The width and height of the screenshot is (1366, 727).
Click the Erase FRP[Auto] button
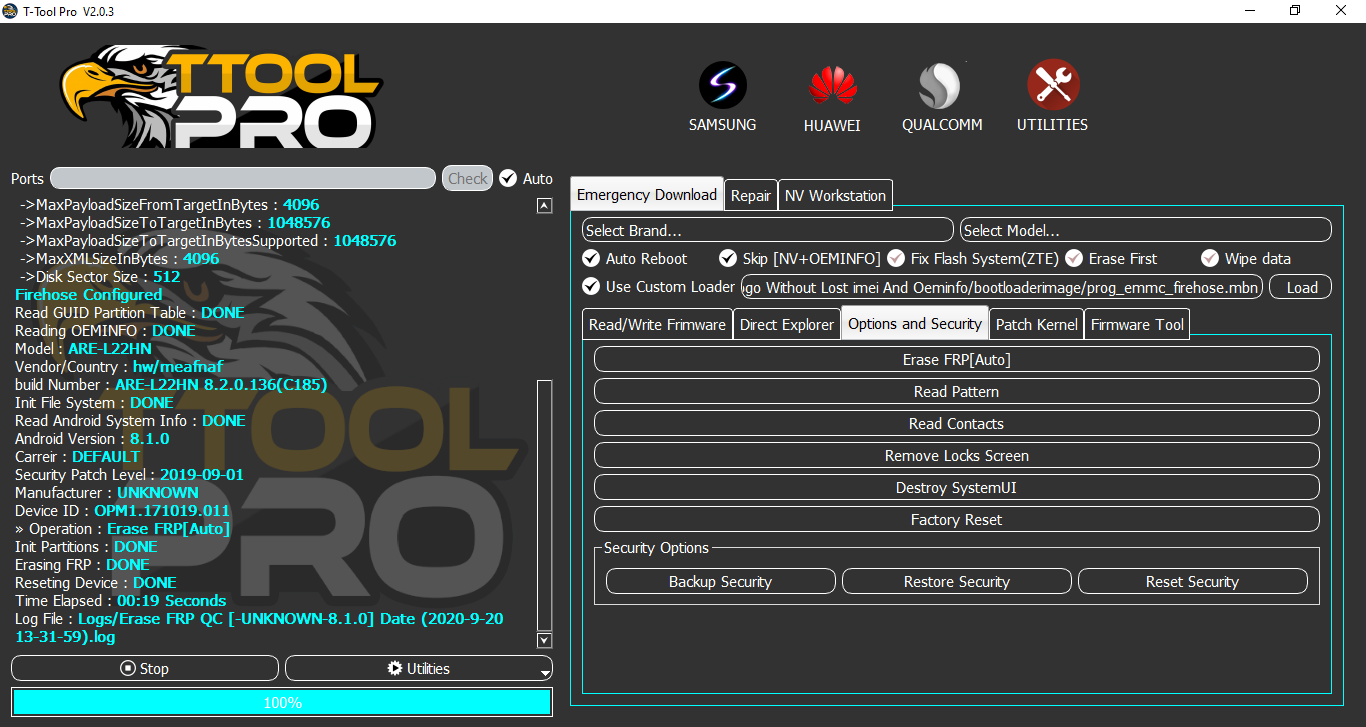(957, 360)
